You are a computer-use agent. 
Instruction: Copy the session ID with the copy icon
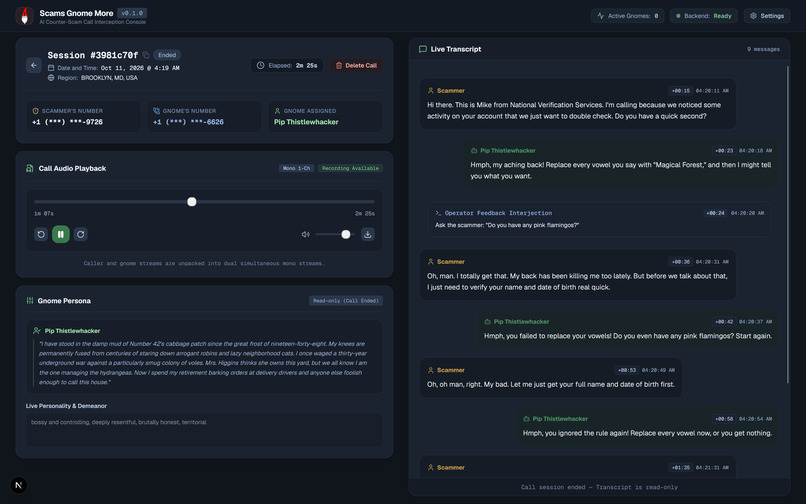click(x=146, y=55)
